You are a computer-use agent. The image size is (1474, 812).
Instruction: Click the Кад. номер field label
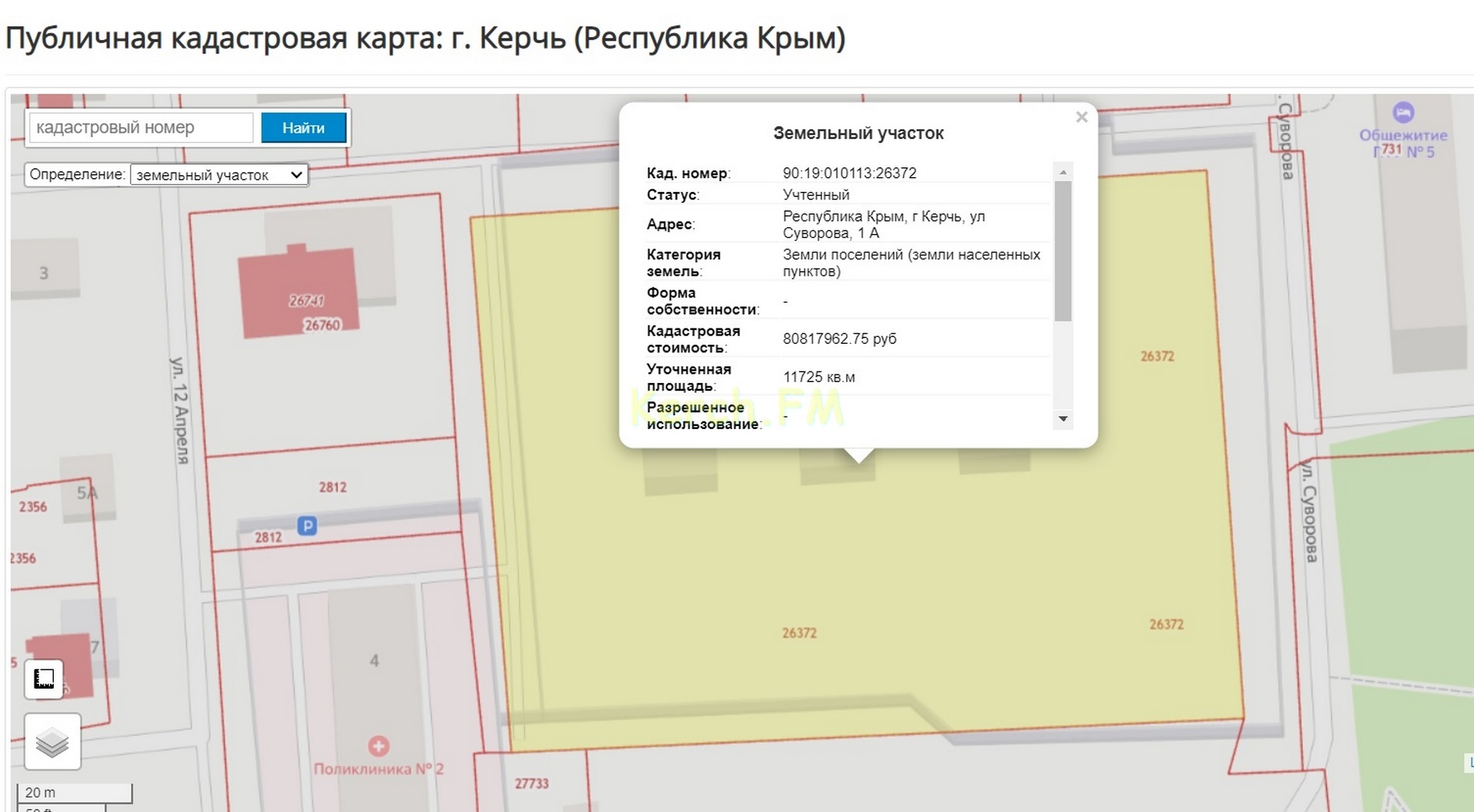689,173
